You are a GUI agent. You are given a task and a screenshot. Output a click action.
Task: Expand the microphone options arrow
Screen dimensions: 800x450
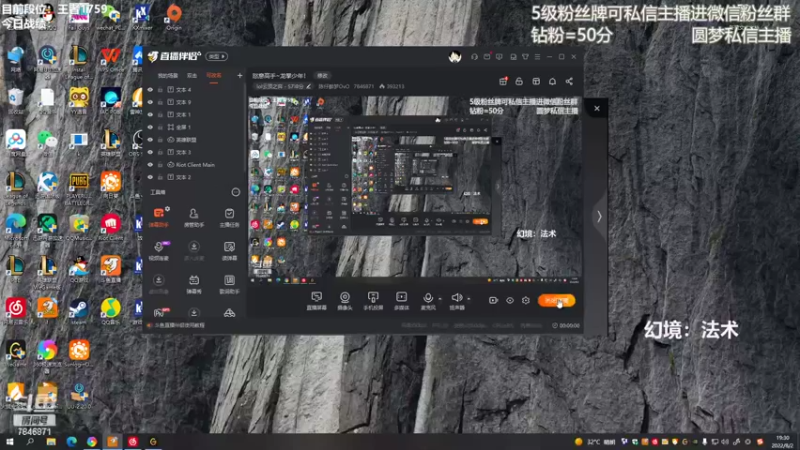(x=440, y=298)
